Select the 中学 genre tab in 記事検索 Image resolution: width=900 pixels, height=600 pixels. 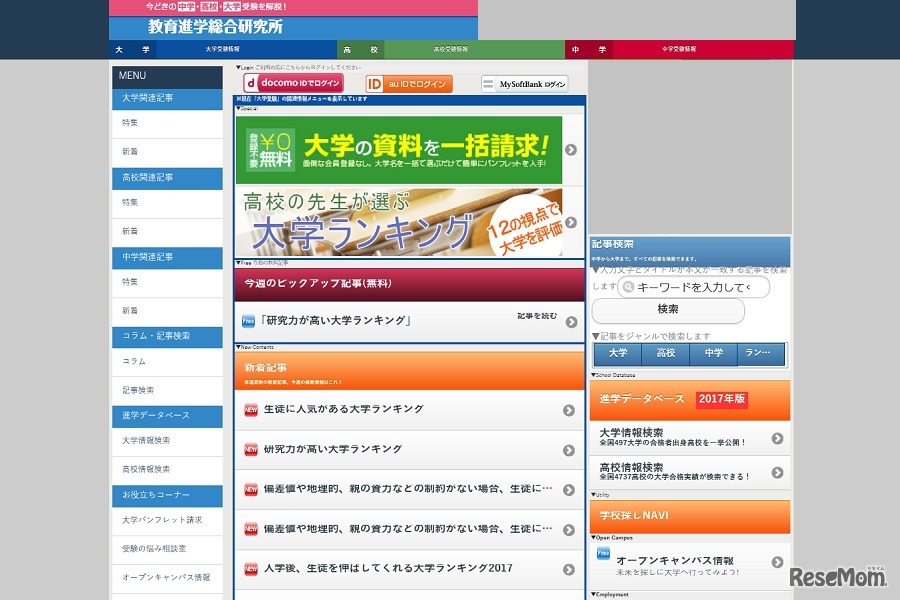tap(714, 354)
